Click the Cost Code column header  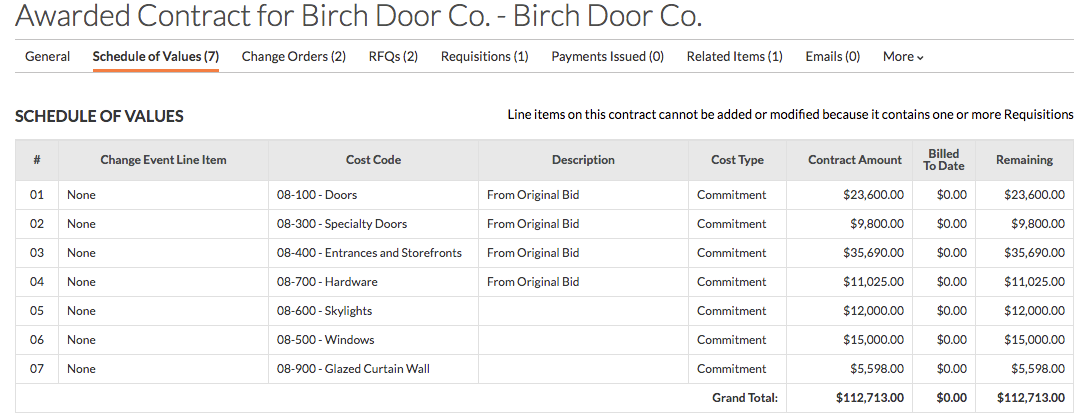point(373,160)
